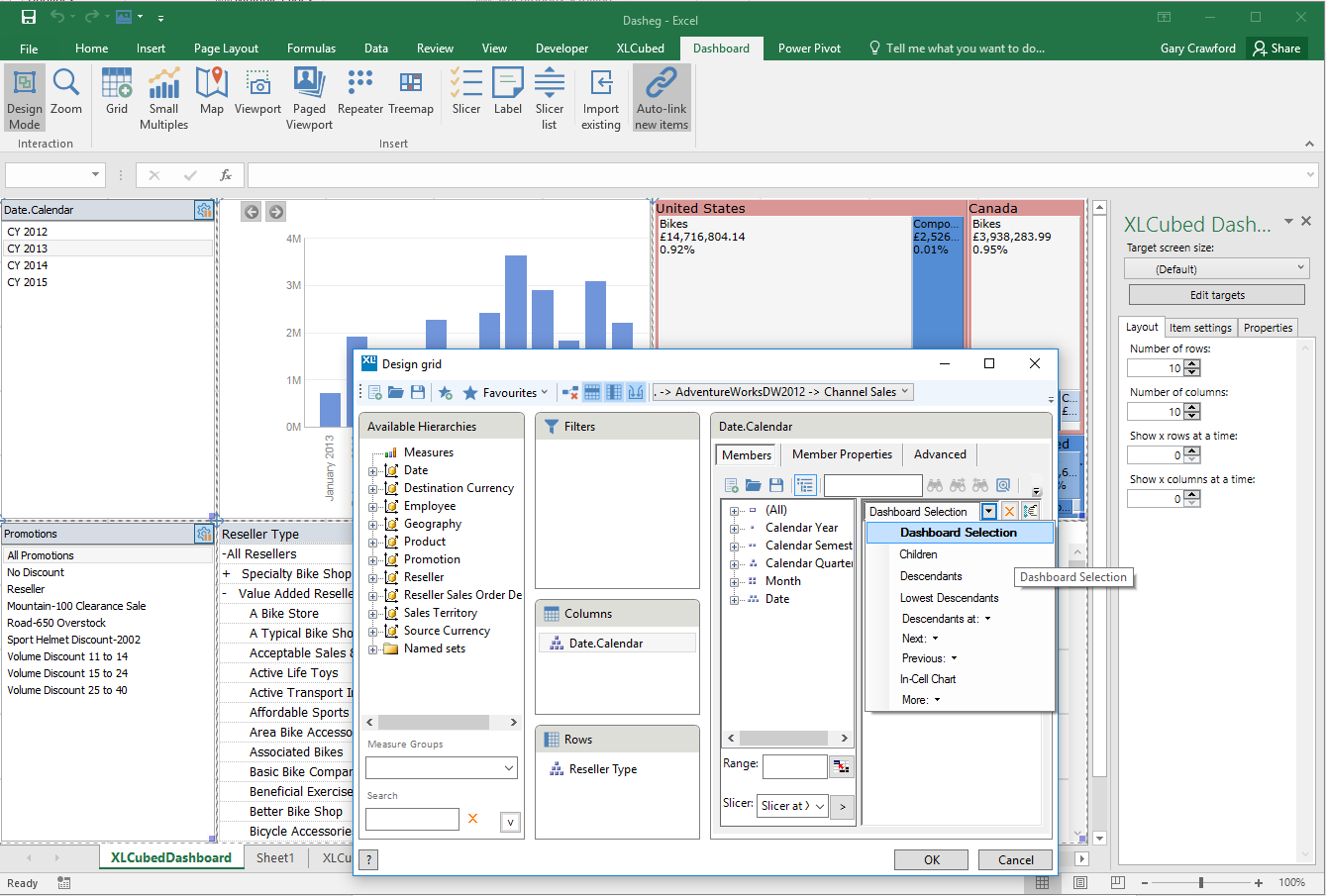Switch to the Advanced tab

click(x=940, y=454)
